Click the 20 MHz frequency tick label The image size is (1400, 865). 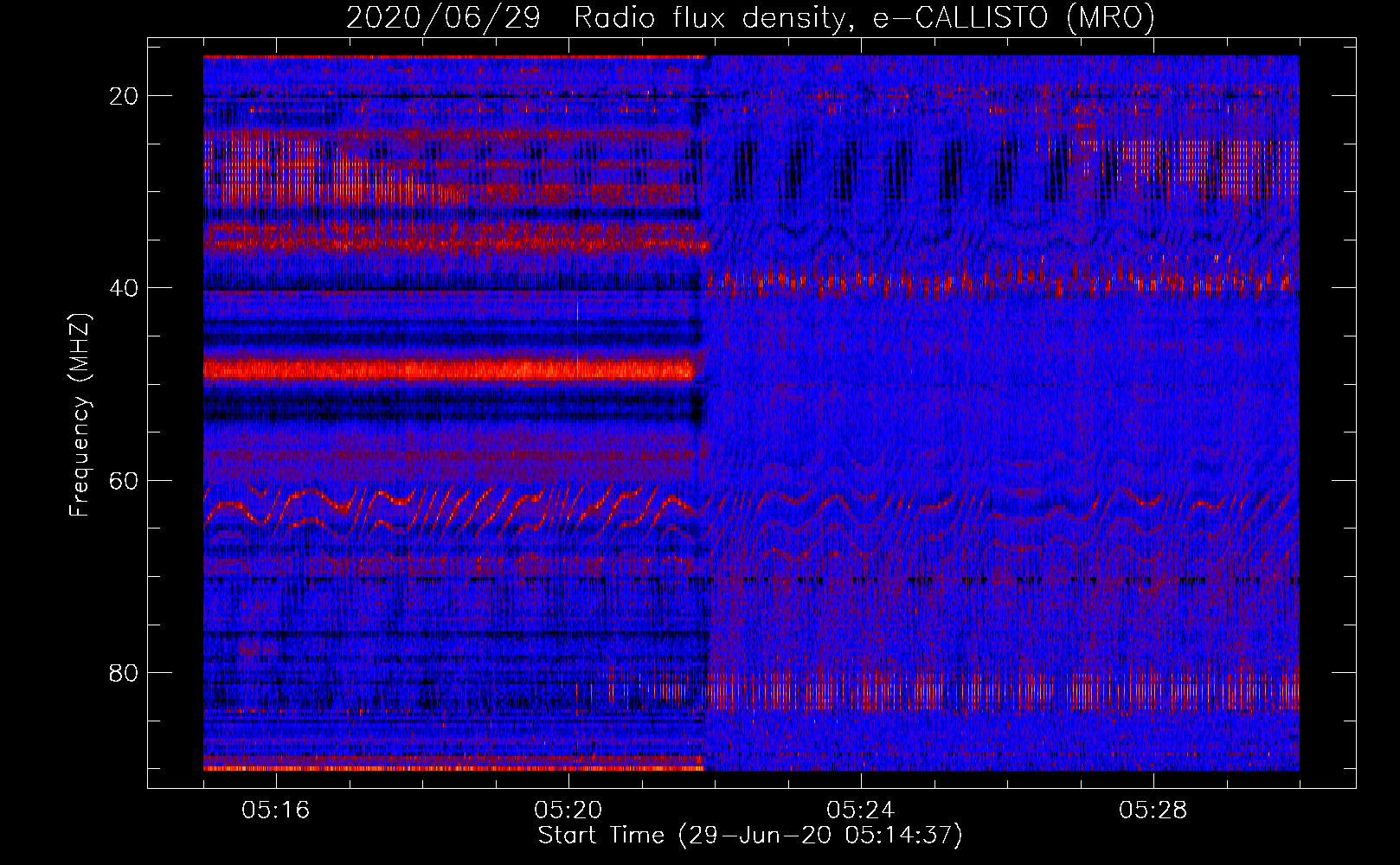coord(125,96)
